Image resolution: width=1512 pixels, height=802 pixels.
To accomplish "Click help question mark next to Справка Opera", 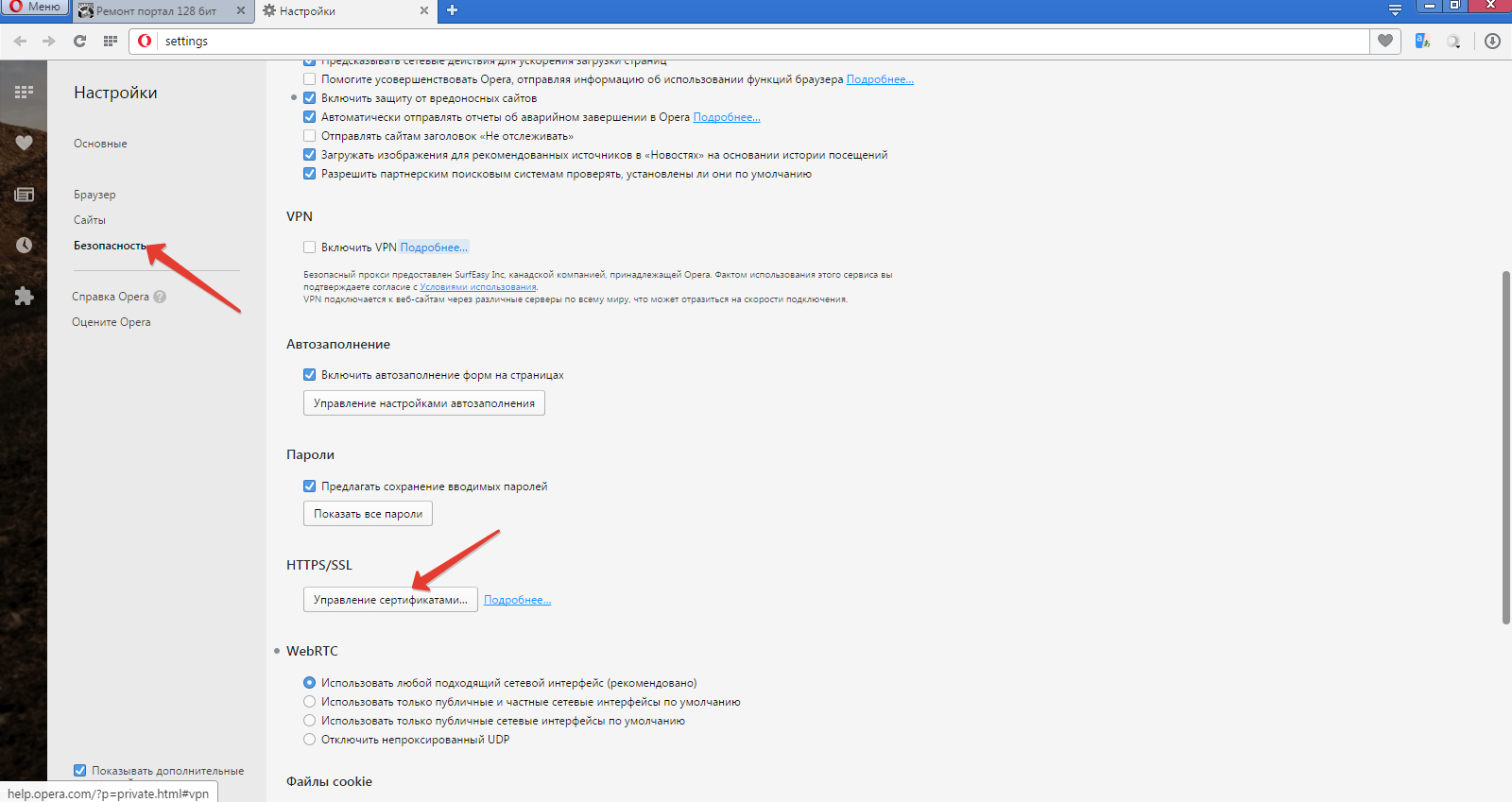I will coord(160,297).
